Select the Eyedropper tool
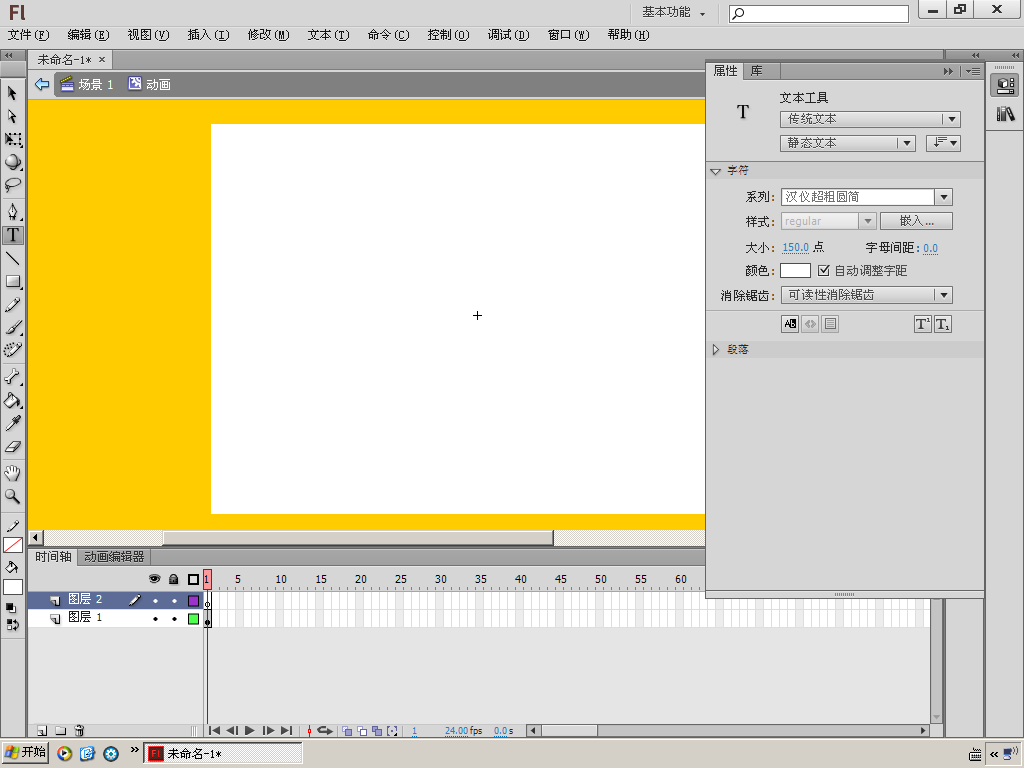 point(12,423)
